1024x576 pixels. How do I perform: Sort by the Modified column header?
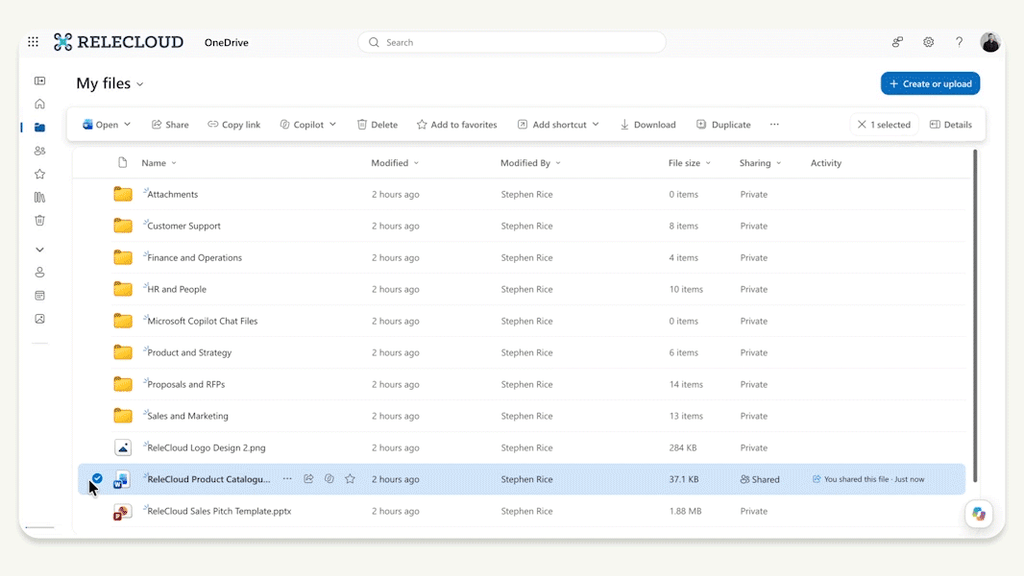coord(390,163)
